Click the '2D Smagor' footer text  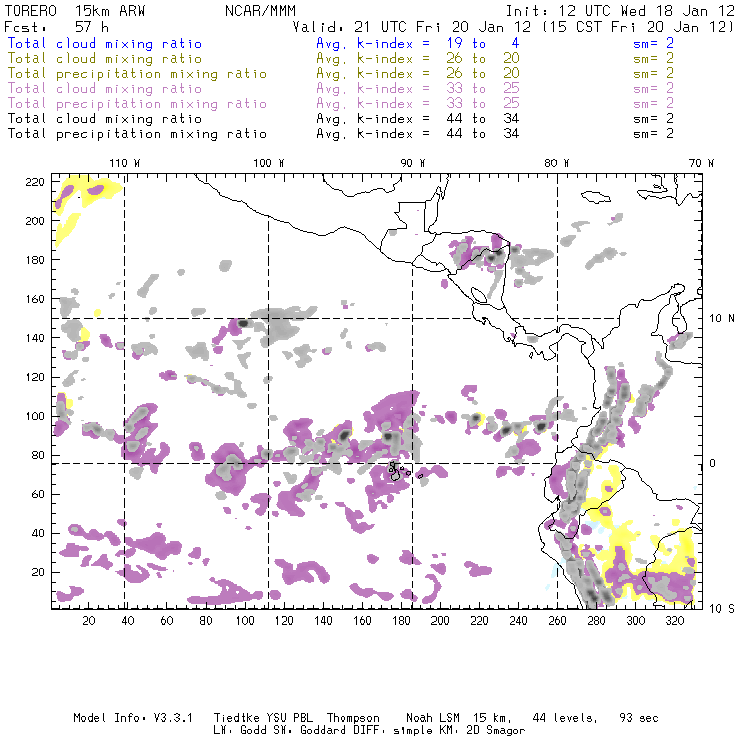click(x=496, y=731)
